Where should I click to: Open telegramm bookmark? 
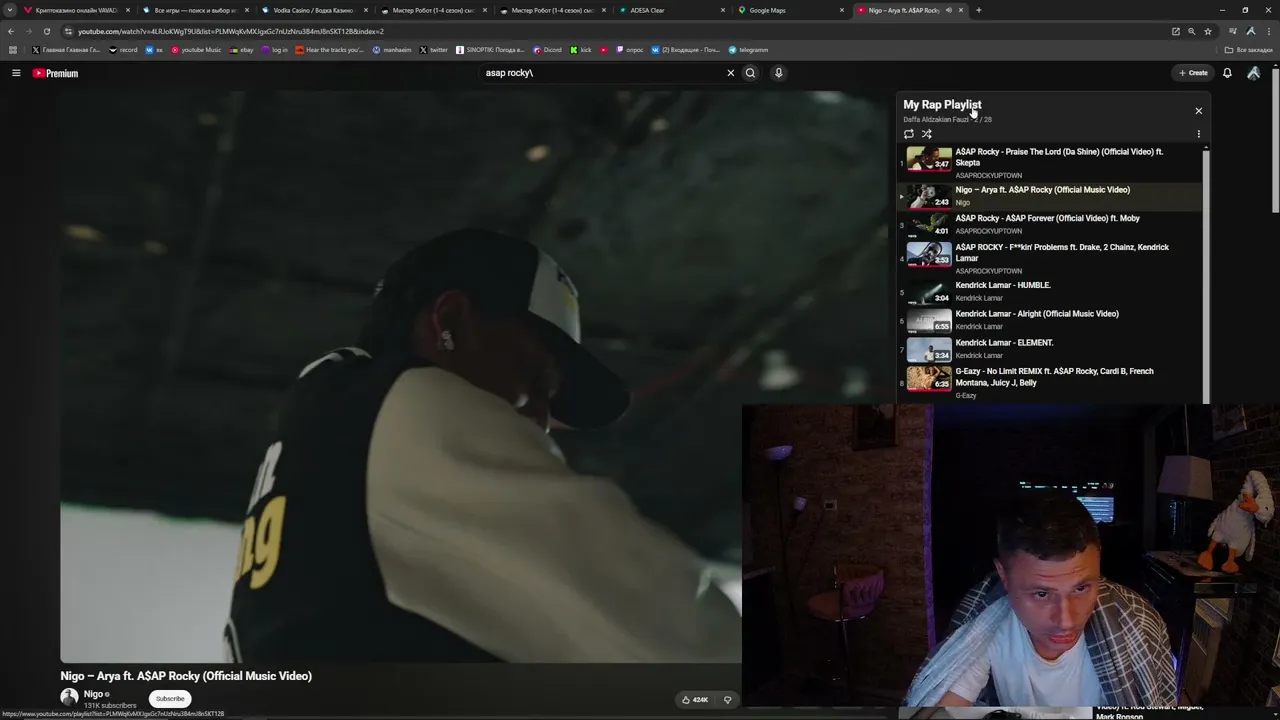tap(748, 50)
